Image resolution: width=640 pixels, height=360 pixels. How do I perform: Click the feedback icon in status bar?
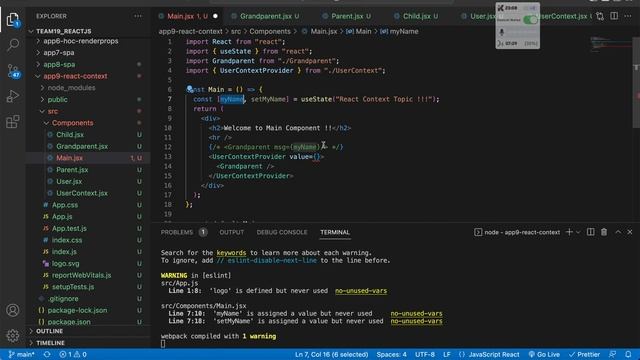612,354
